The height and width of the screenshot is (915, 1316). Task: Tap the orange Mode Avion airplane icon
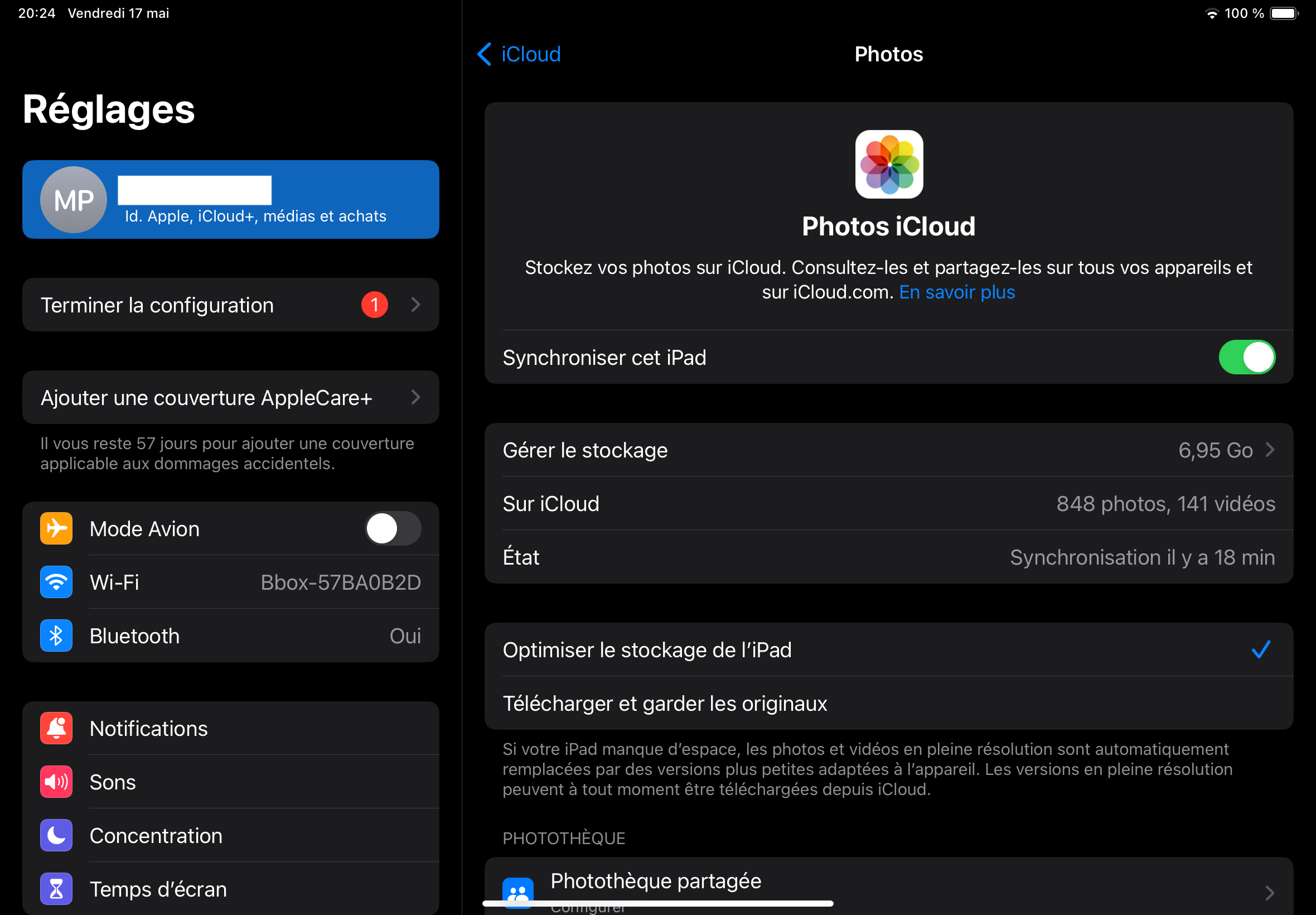click(56, 528)
